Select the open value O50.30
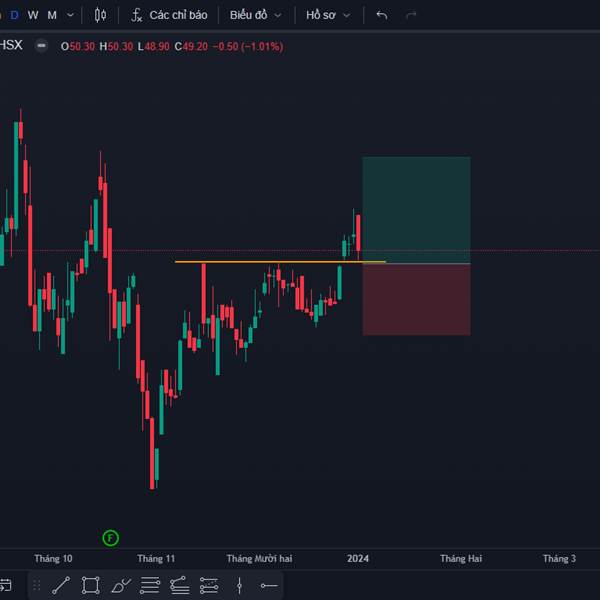This screenshot has height=600, width=600. tap(78, 47)
